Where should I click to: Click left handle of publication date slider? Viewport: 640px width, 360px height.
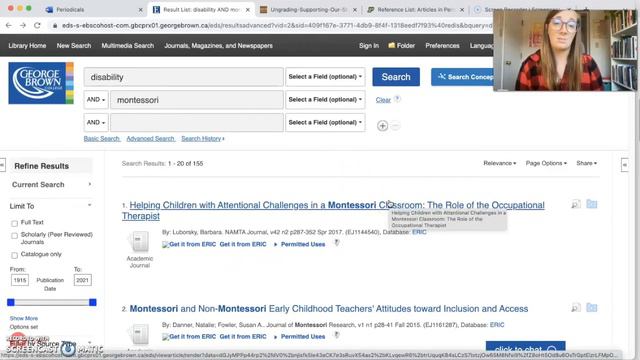click(x=11, y=302)
